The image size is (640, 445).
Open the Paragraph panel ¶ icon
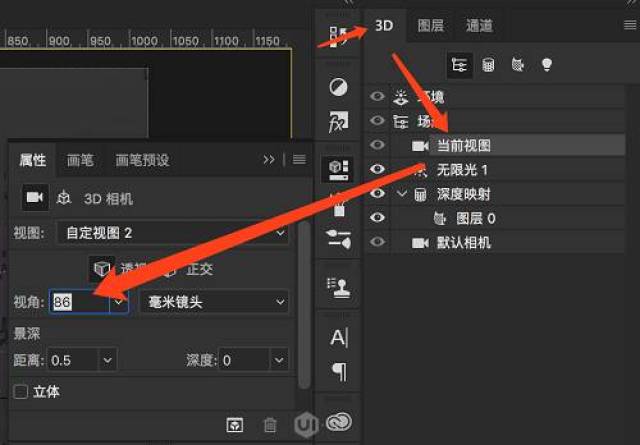click(339, 371)
